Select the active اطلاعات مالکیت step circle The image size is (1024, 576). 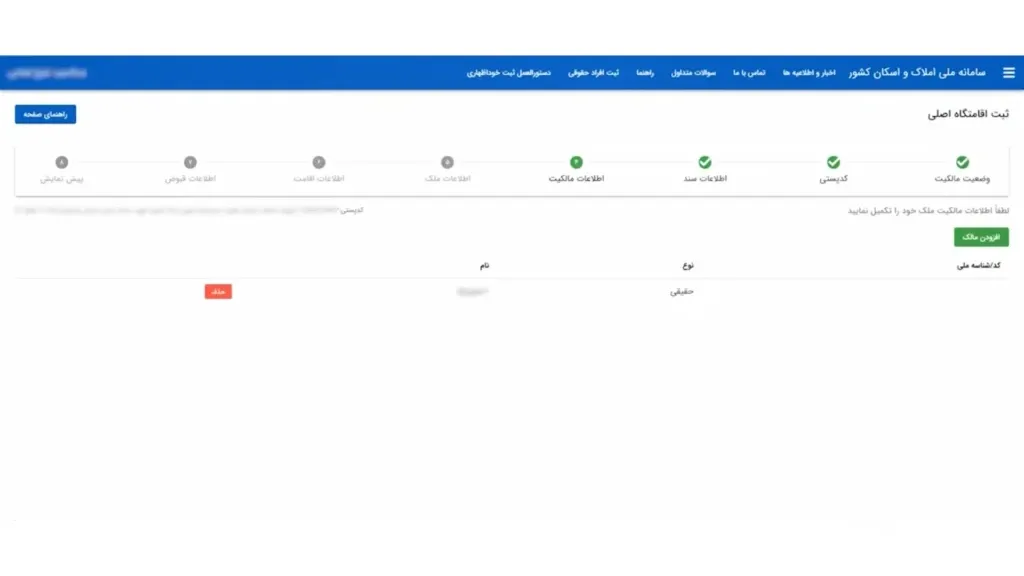[x=576, y=162]
